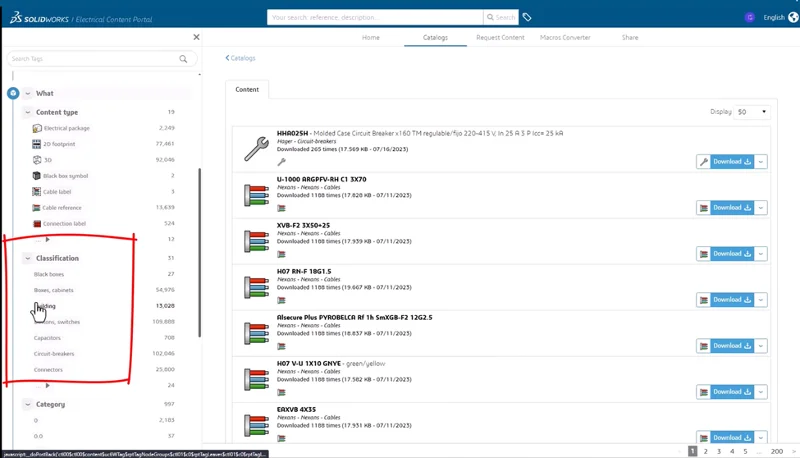This screenshot has height=458, width=800.
Task: Go back via the Catalogs link
Action: (x=241, y=58)
